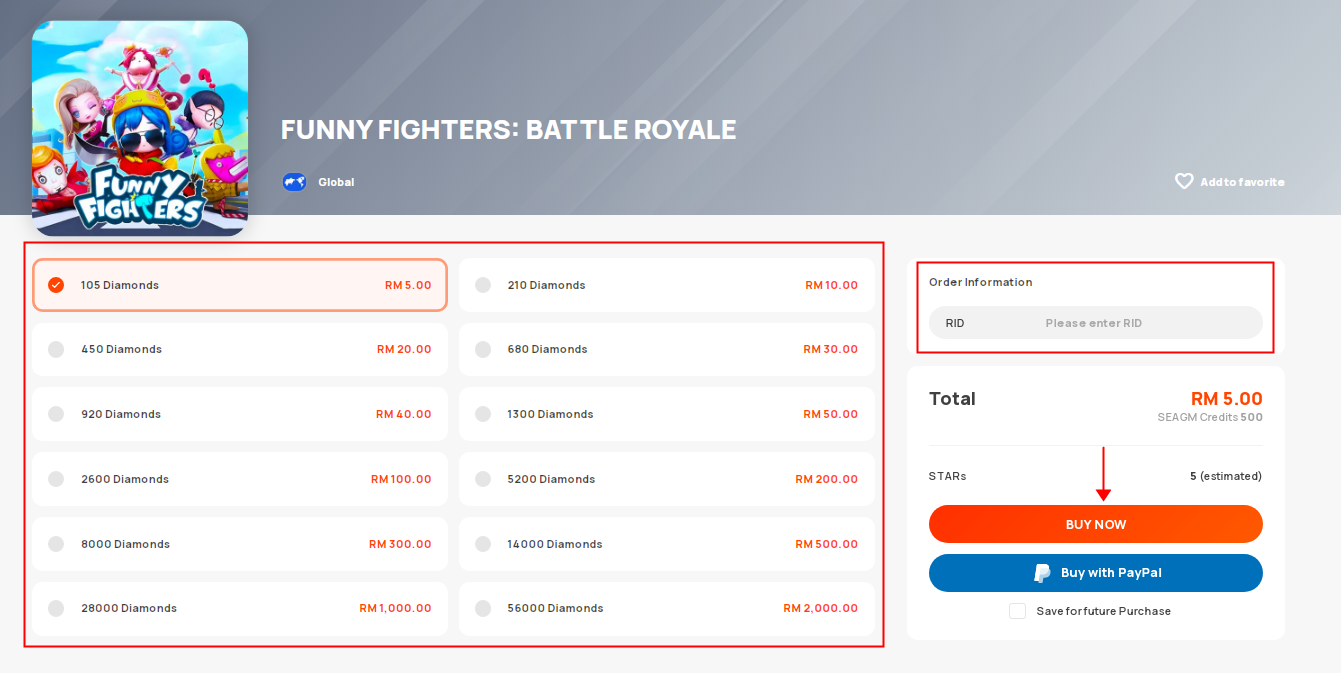Pick 8000 Diamonds for RM 300.00

(240, 544)
